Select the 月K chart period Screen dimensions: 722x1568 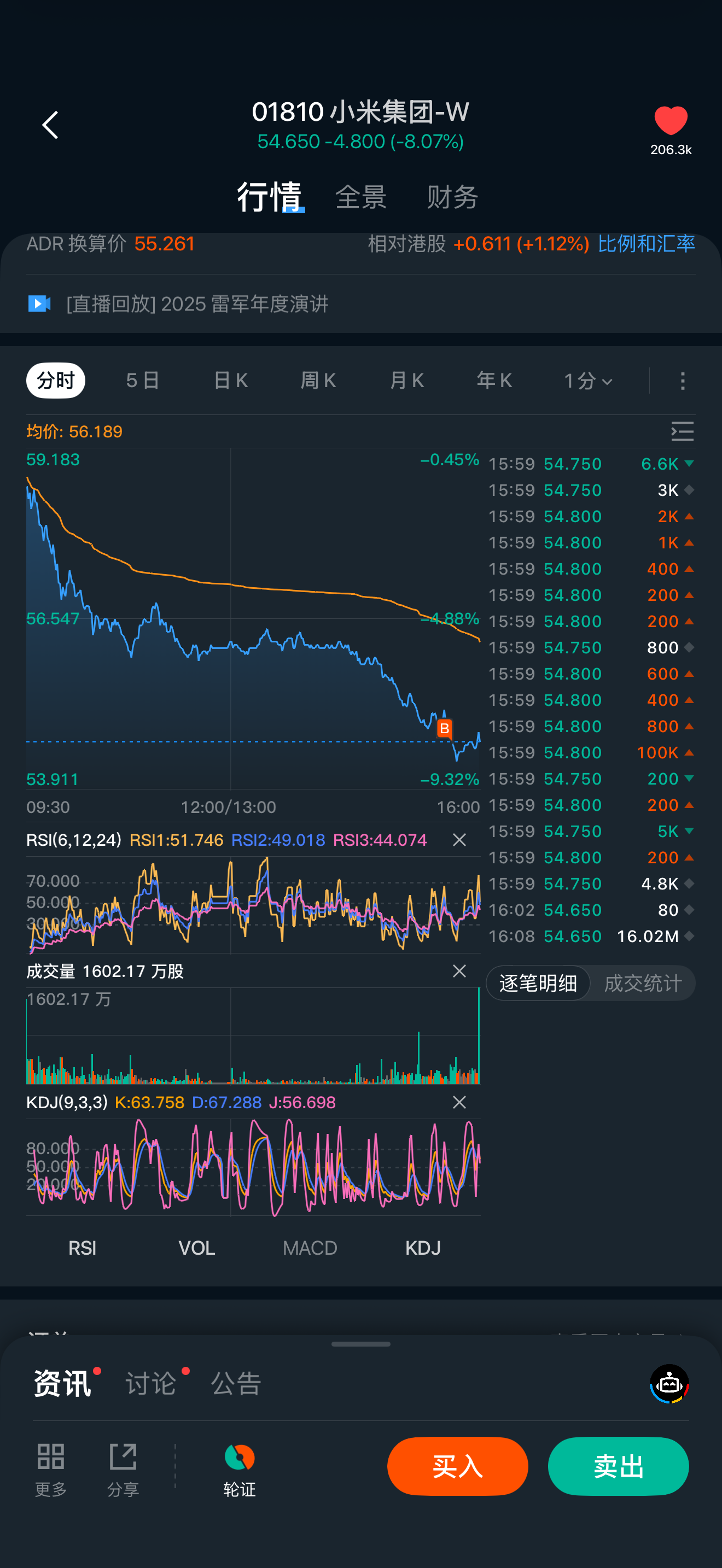click(x=406, y=381)
